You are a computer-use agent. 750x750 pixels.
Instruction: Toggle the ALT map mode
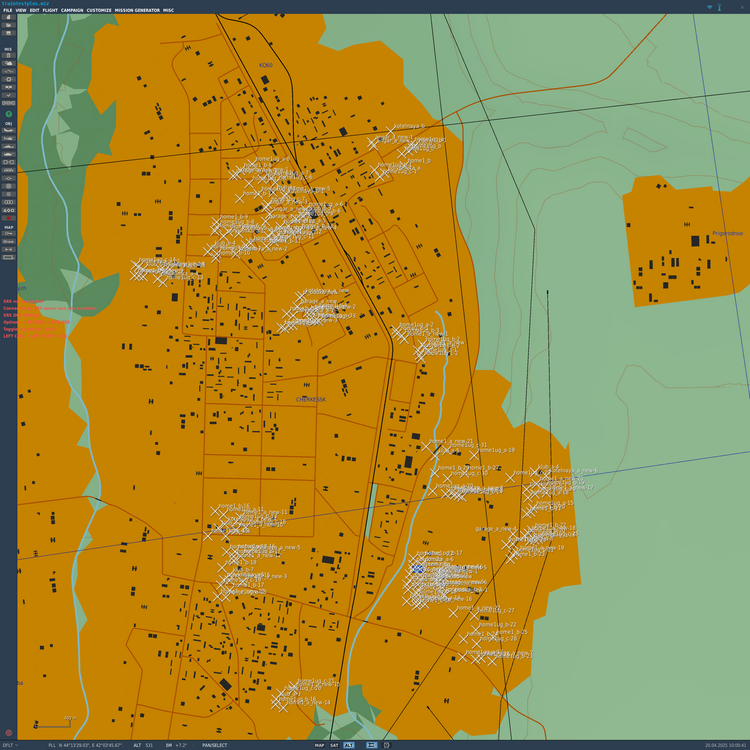tap(349, 745)
